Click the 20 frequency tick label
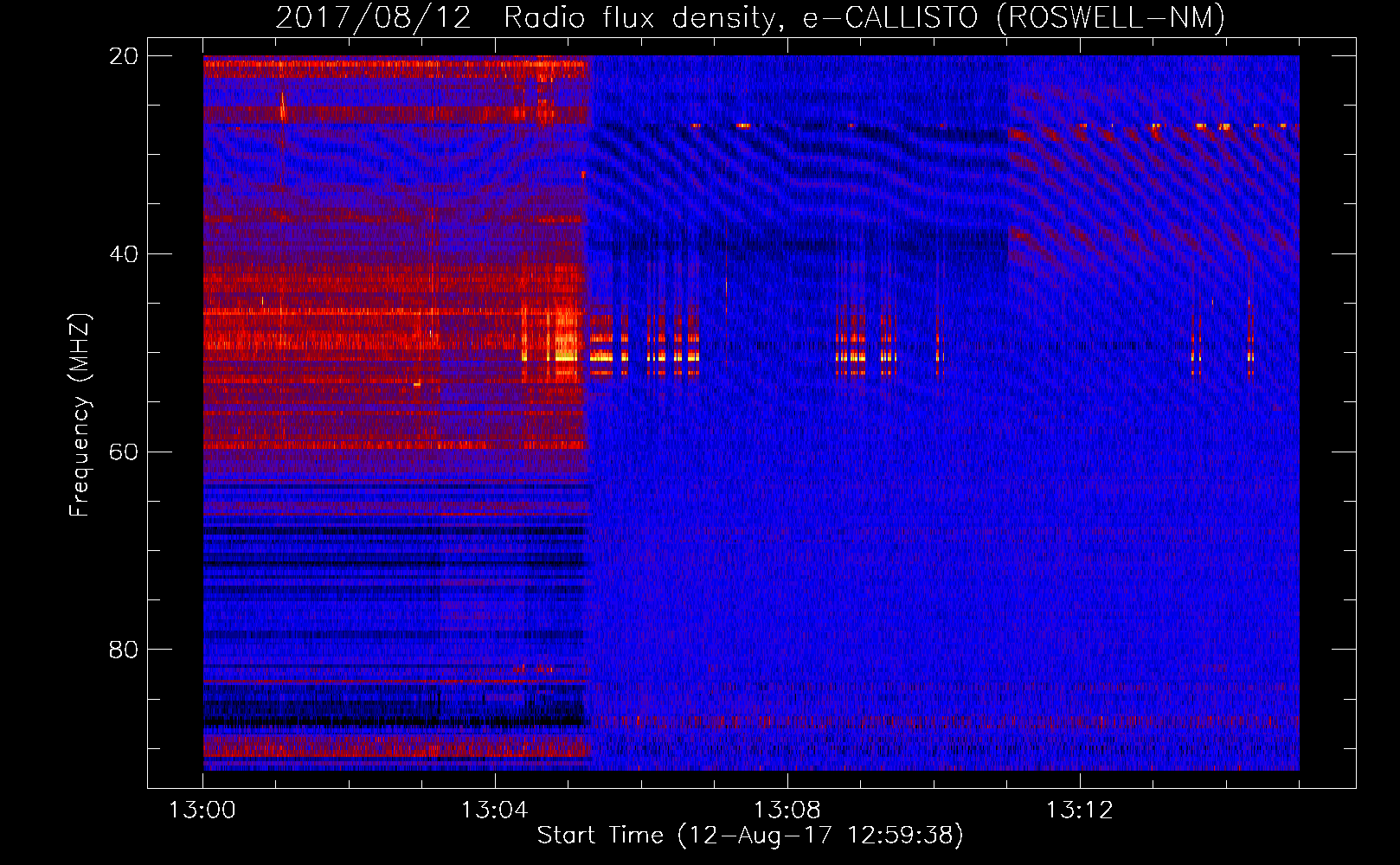 coord(124,56)
